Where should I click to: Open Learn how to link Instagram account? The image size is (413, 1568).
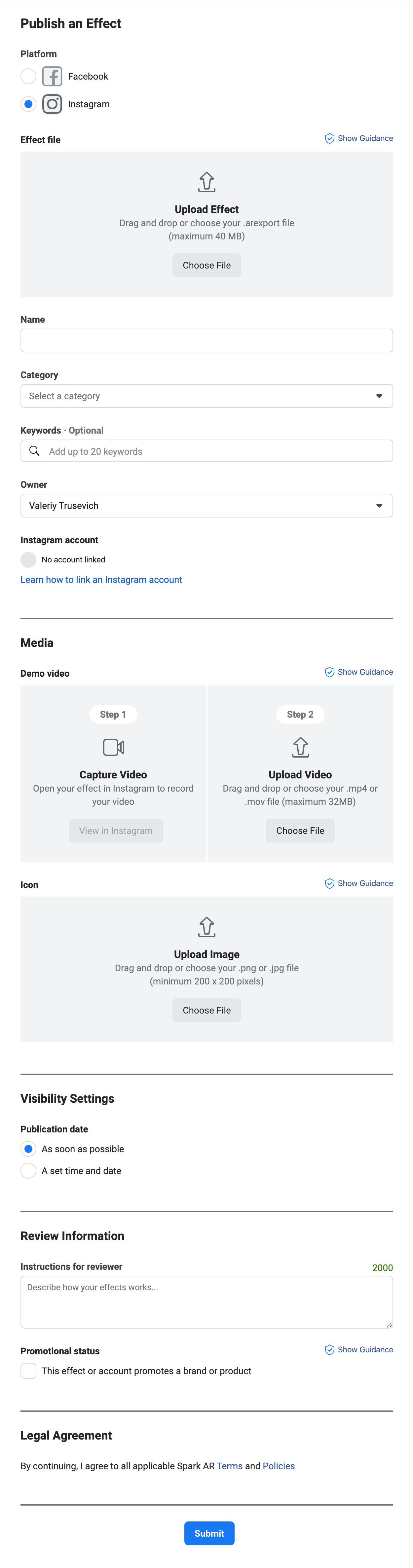[x=101, y=580]
